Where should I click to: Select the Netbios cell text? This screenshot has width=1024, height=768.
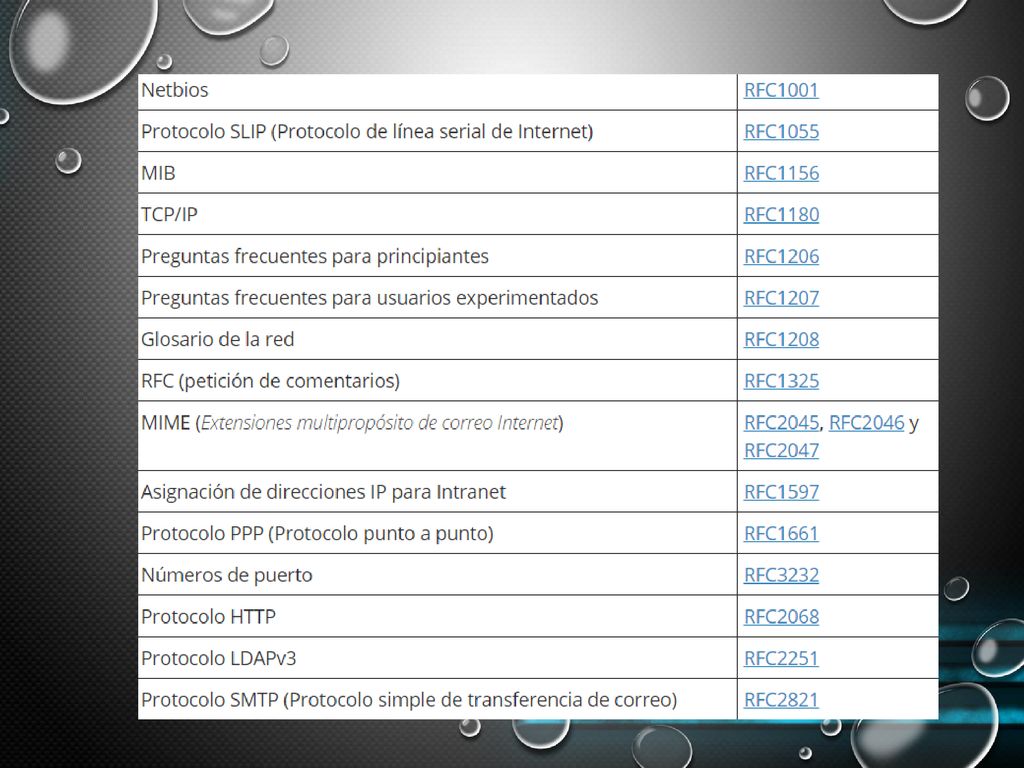tap(175, 90)
